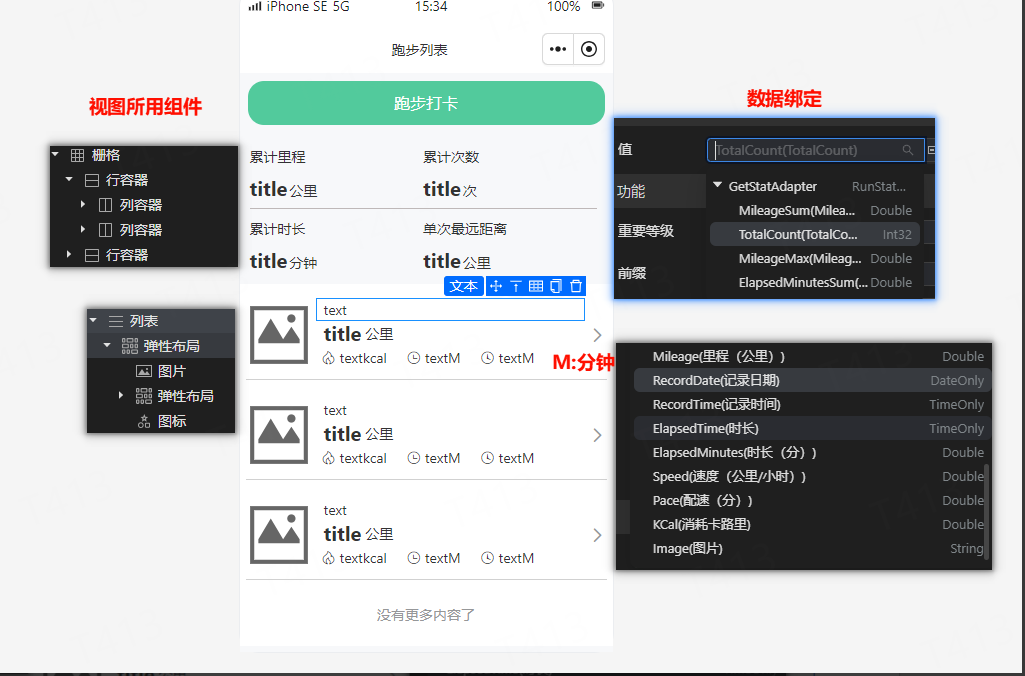Choose ElapsedMinutes(时长（分）) field
This screenshot has width=1025, height=676.
pyautogui.click(x=813, y=452)
